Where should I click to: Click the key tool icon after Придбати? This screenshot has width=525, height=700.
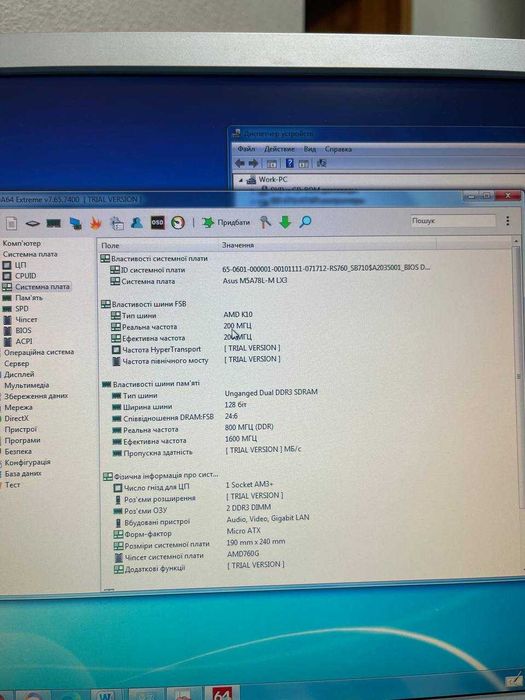(x=265, y=222)
